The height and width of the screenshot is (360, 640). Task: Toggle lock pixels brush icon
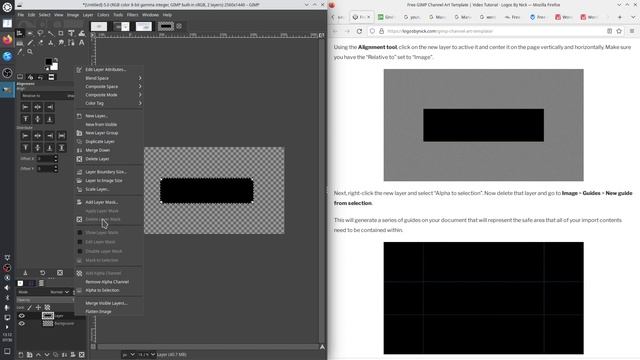(x=29, y=307)
